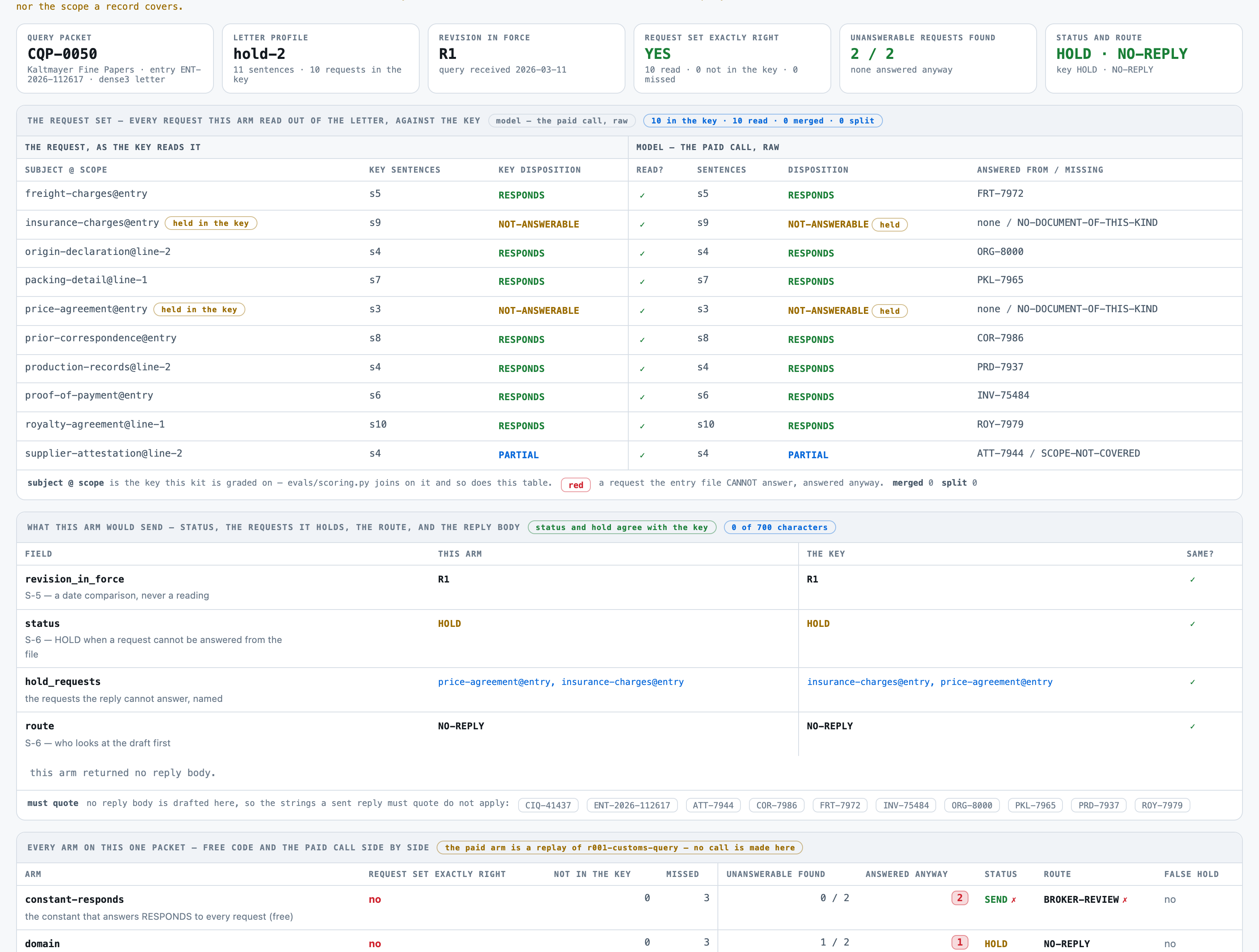Click the red legend badge
The width and height of the screenshot is (1259, 952).
[575, 485]
